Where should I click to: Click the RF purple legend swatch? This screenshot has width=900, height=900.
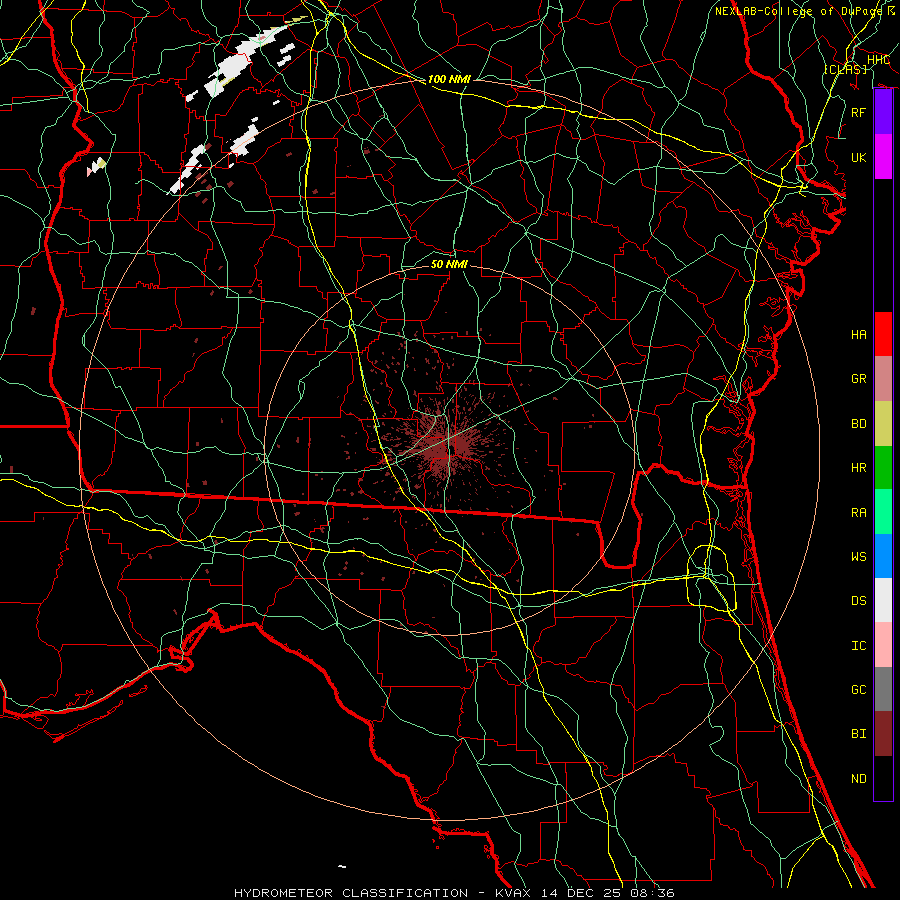click(x=883, y=112)
